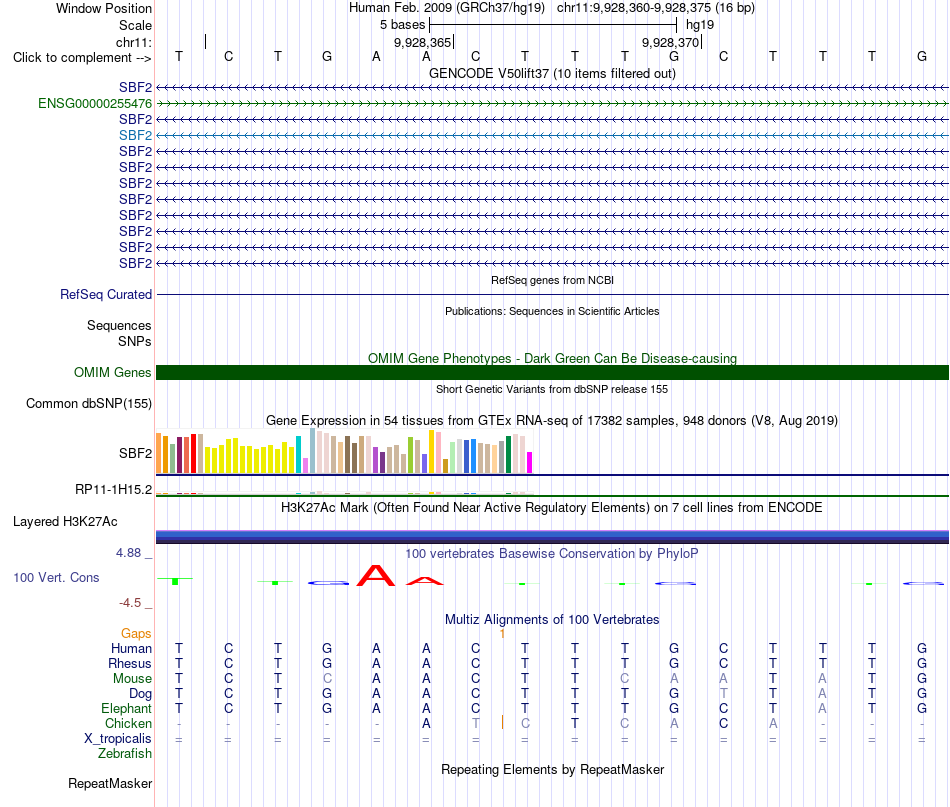Click the orange "Gaps" row label

136,634
